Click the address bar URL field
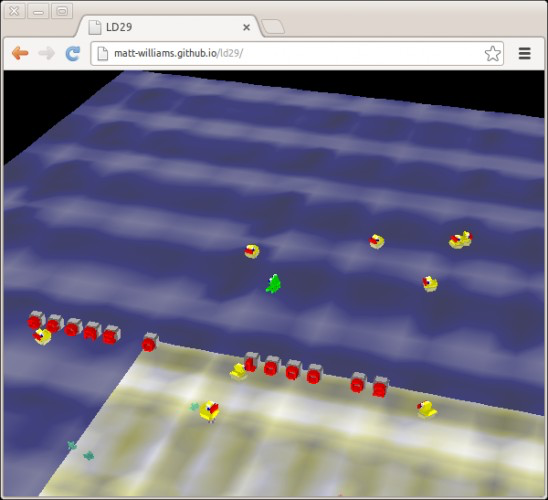This screenshot has height=500, width=548. tap(297, 53)
